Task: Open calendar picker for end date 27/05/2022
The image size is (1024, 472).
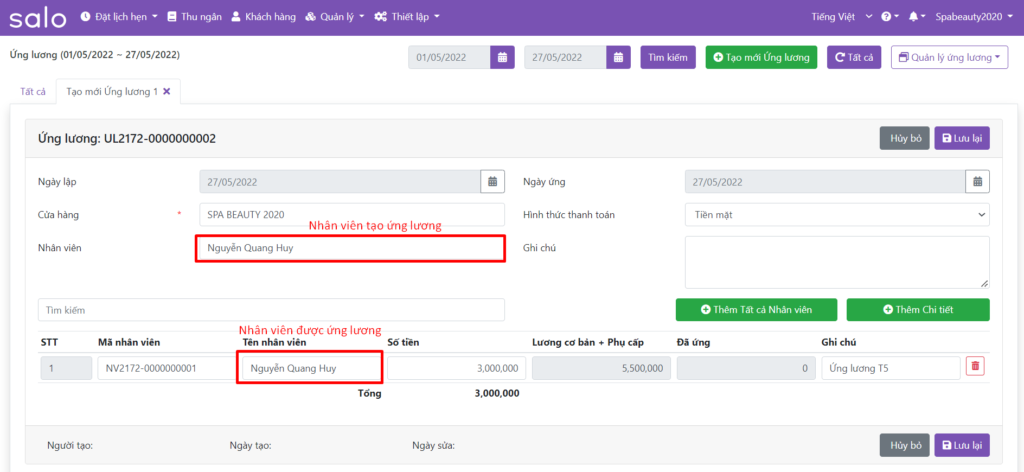Action: tap(619, 57)
